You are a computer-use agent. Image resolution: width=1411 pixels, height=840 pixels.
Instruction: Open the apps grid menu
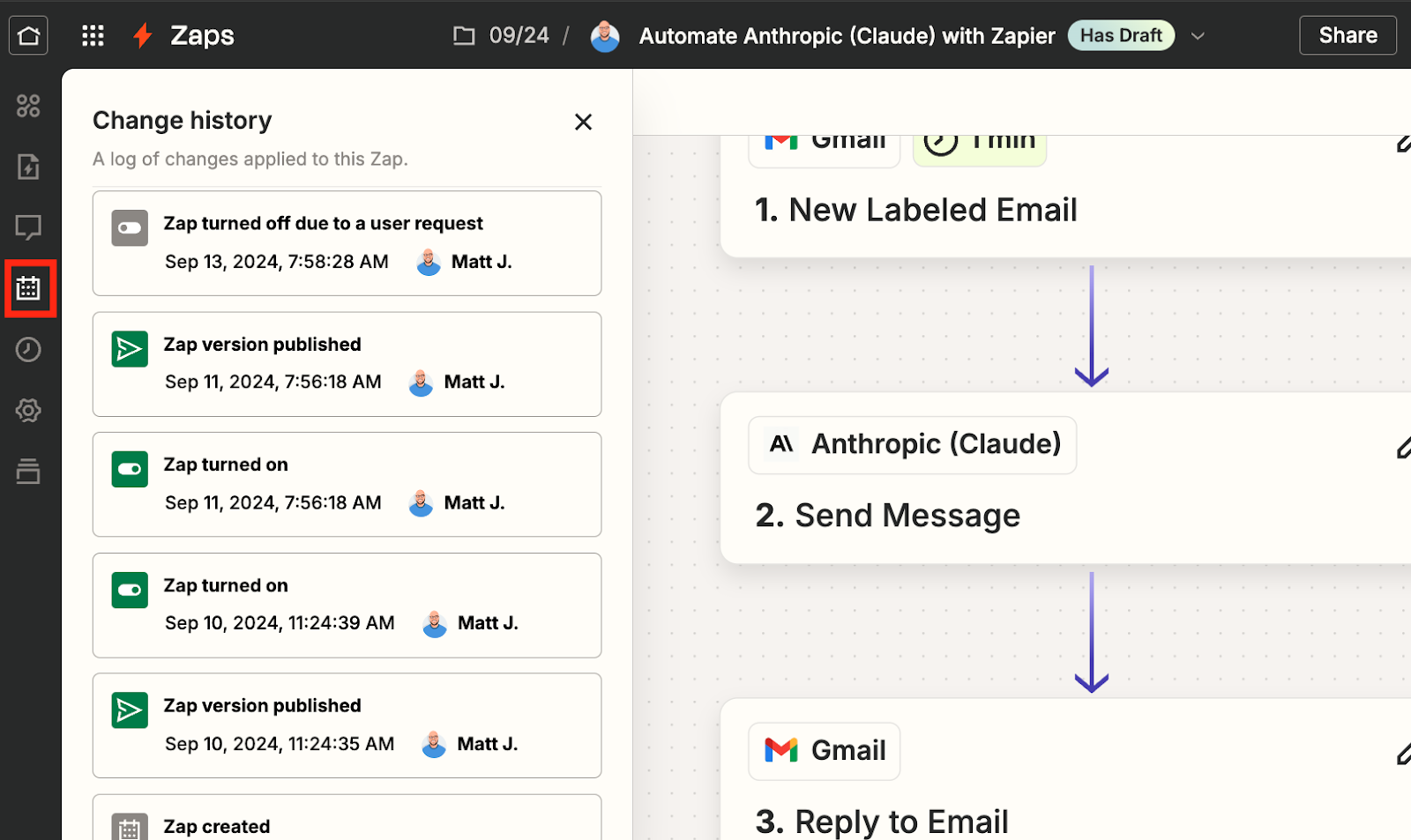[x=93, y=36]
